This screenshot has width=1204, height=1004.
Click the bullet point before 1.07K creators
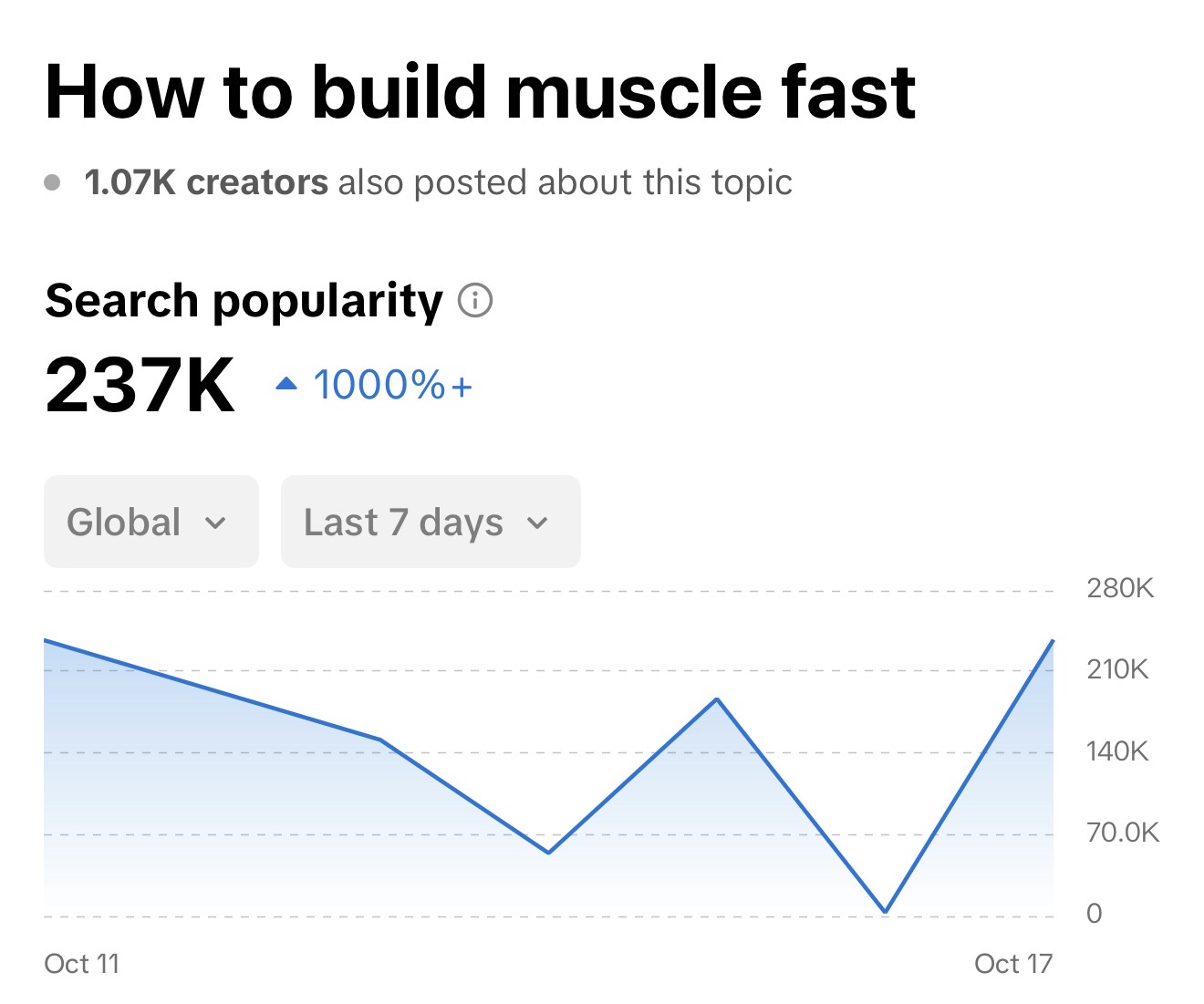tap(52, 182)
